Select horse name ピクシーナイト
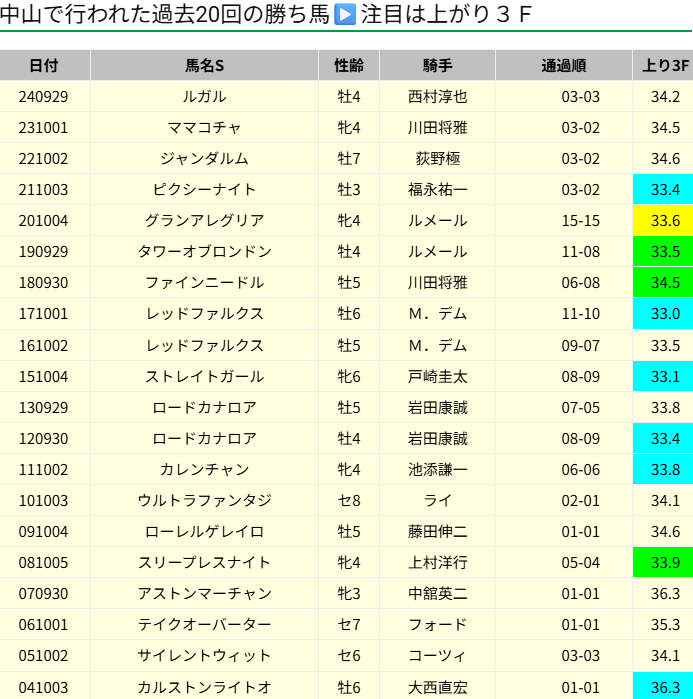Screen dimensions: 693x699 (204, 189)
